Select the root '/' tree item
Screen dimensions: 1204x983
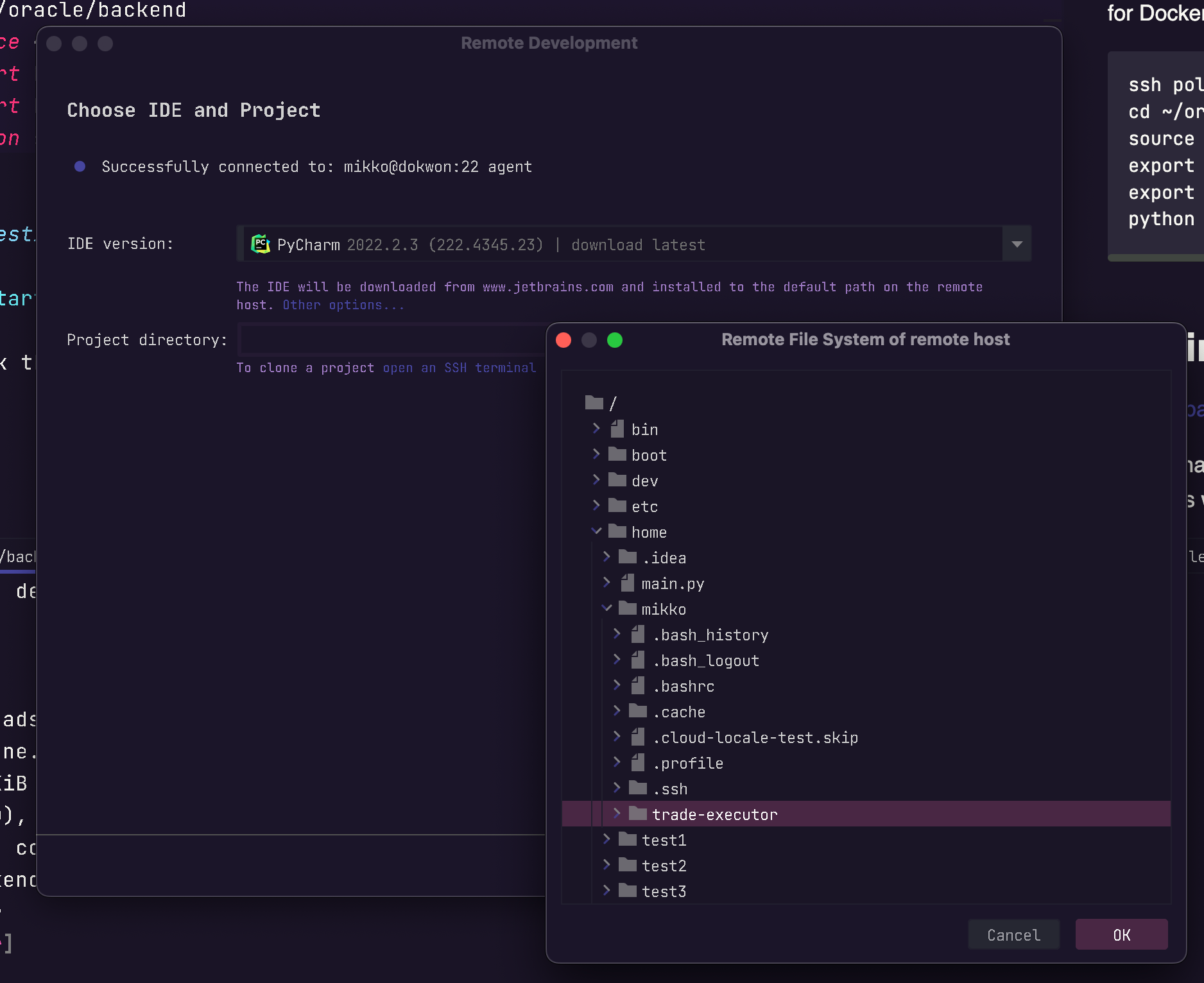[x=613, y=404]
